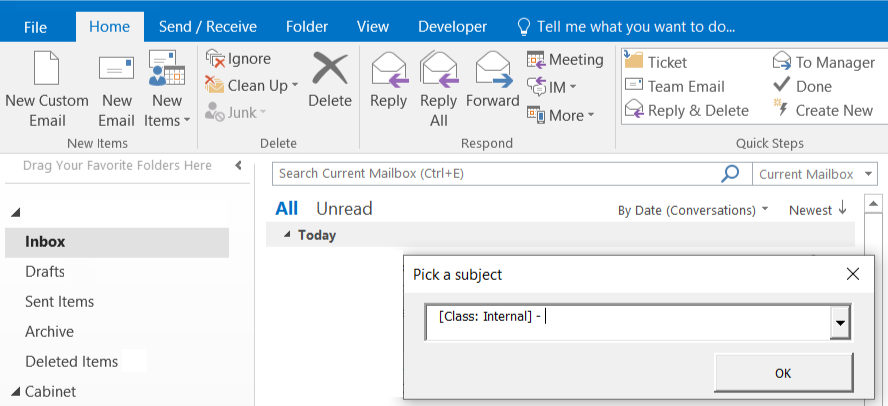The image size is (888, 406).
Task: Select the Home ribbon tab
Action: tap(109, 27)
